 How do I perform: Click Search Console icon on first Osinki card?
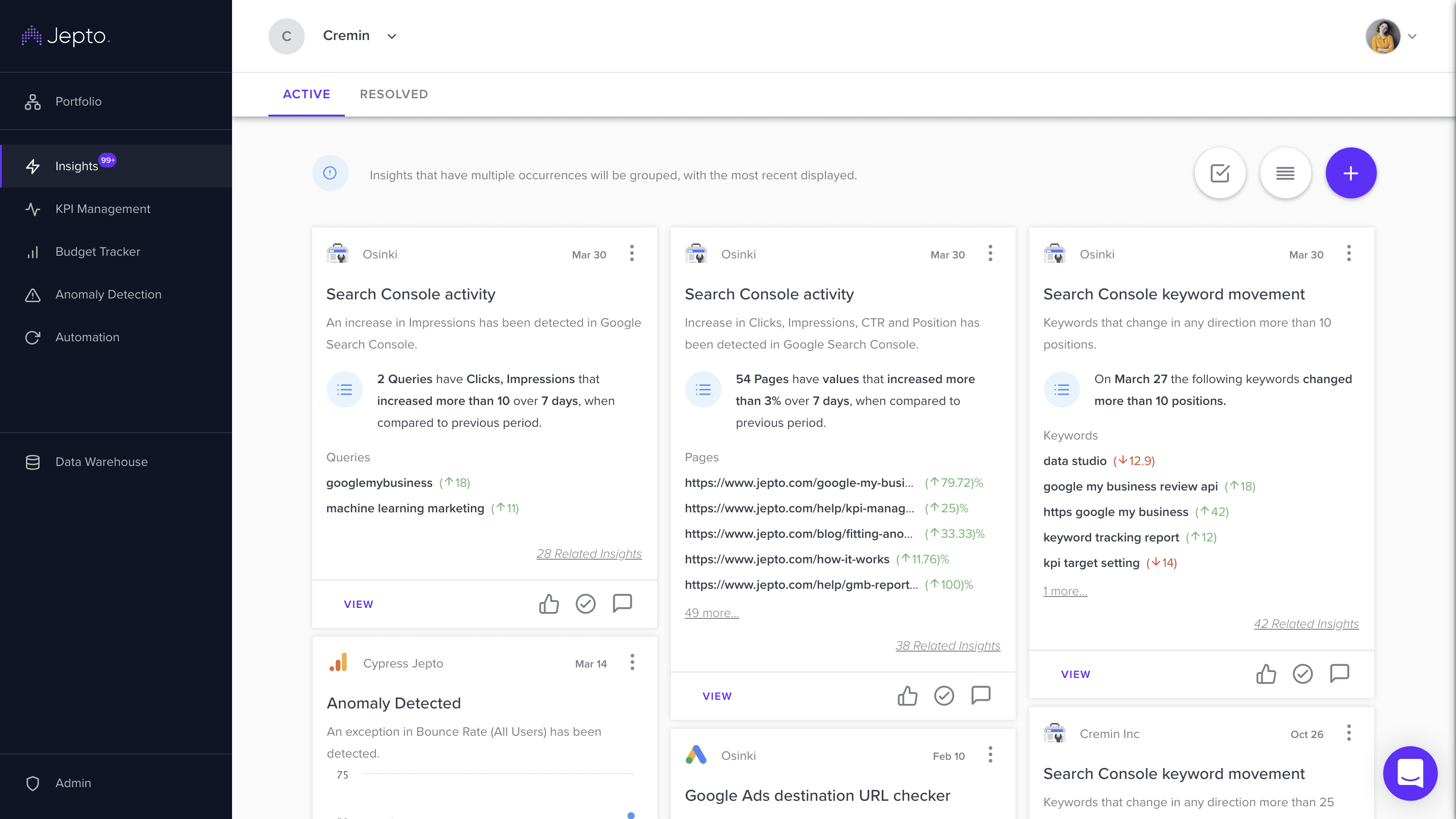[338, 254]
